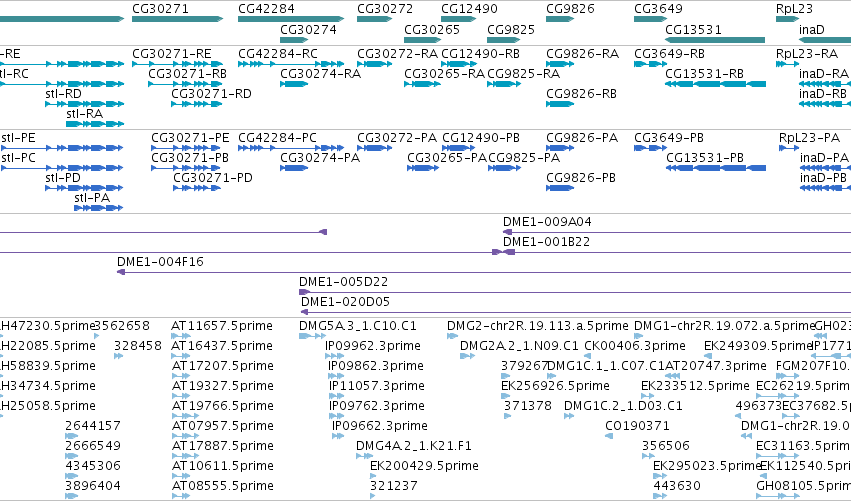The image size is (851, 501).
Task: Select protein CG30271-PE
Action: pos(186,148)
